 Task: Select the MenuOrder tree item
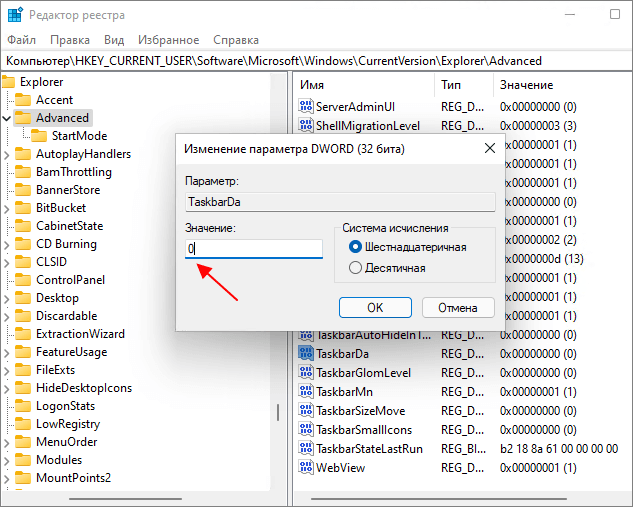point(67,442)
